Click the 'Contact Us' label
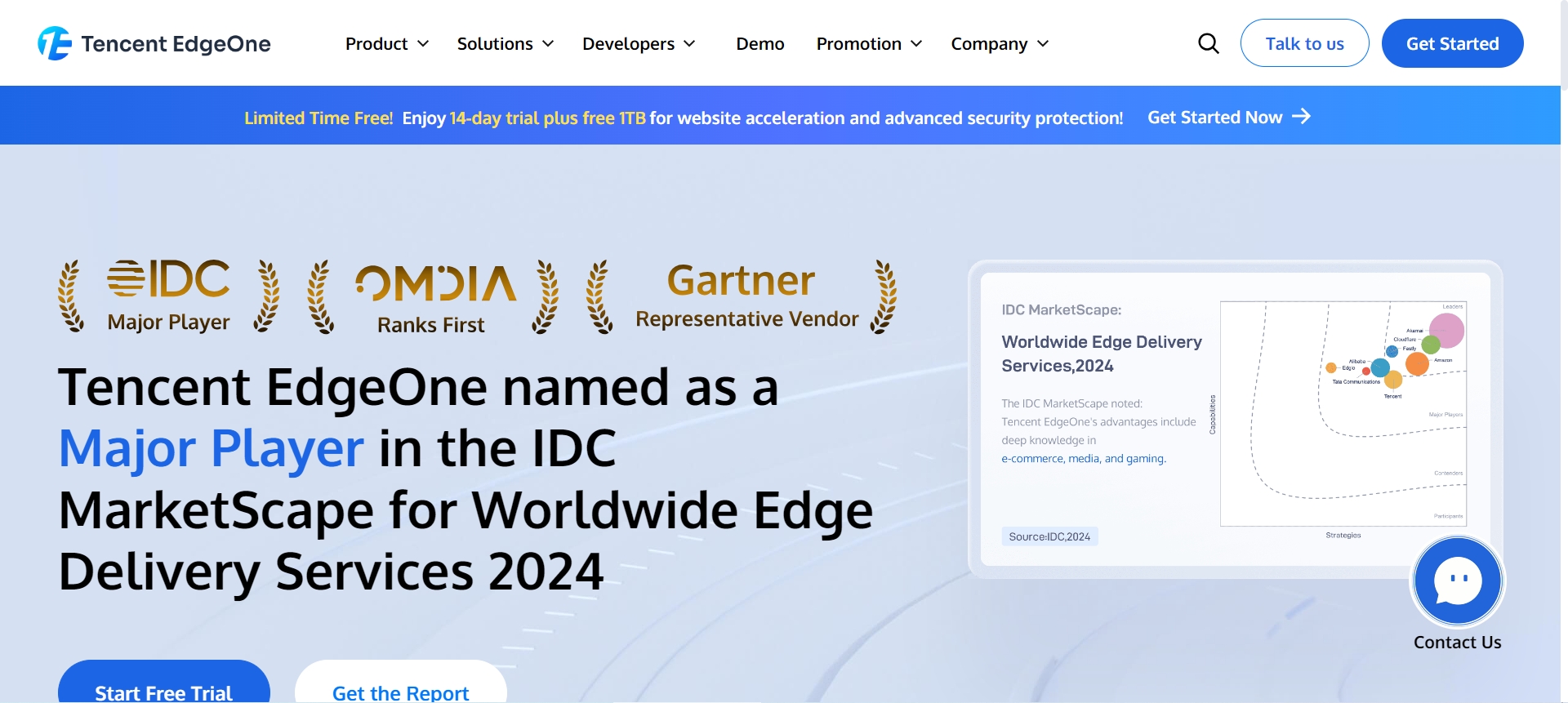 [x=1458, y=643]
